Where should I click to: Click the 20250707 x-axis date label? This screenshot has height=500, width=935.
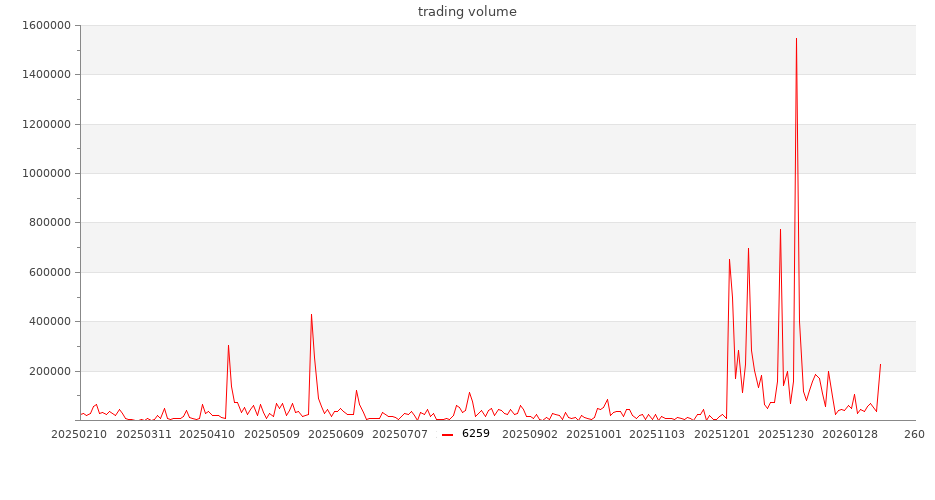click(401, 434)
